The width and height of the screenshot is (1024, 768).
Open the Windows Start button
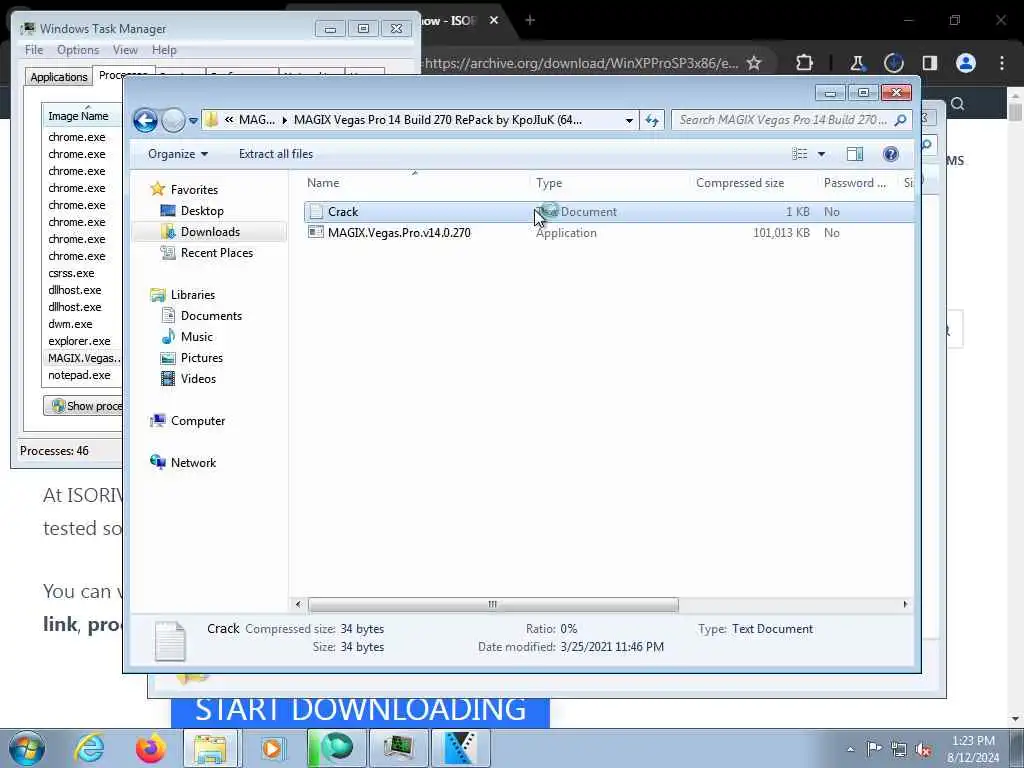tap(27, 748)
